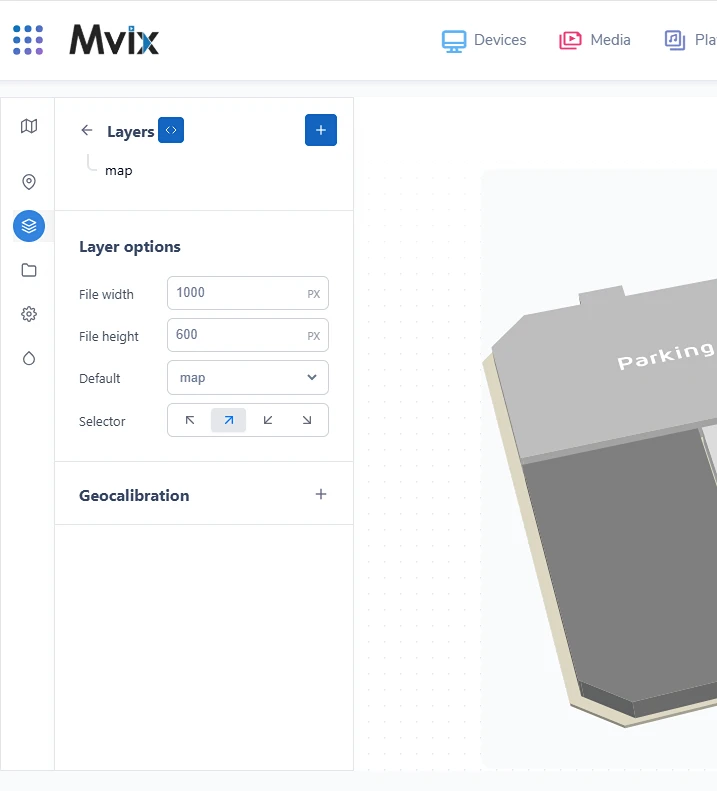Click the code brackets button next to Layers
717x791 pixels.
pyautogui.click(x=171, y=130)
